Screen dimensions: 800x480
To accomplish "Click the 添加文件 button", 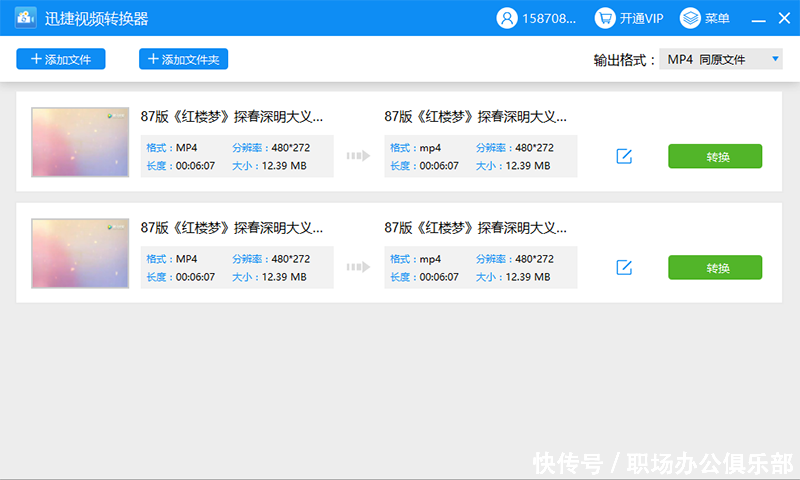I will point(61,59).
